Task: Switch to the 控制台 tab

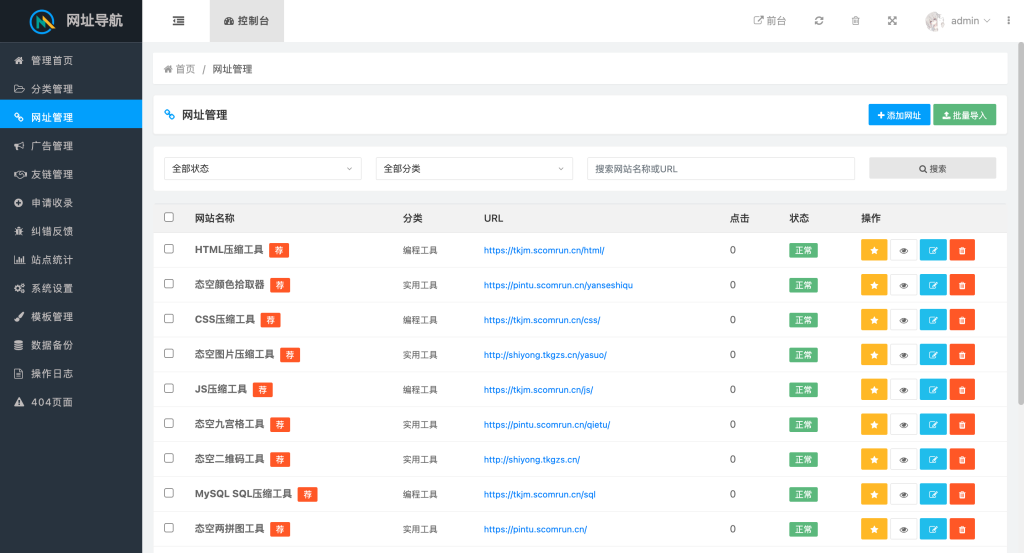Action: tap(247, 21)
